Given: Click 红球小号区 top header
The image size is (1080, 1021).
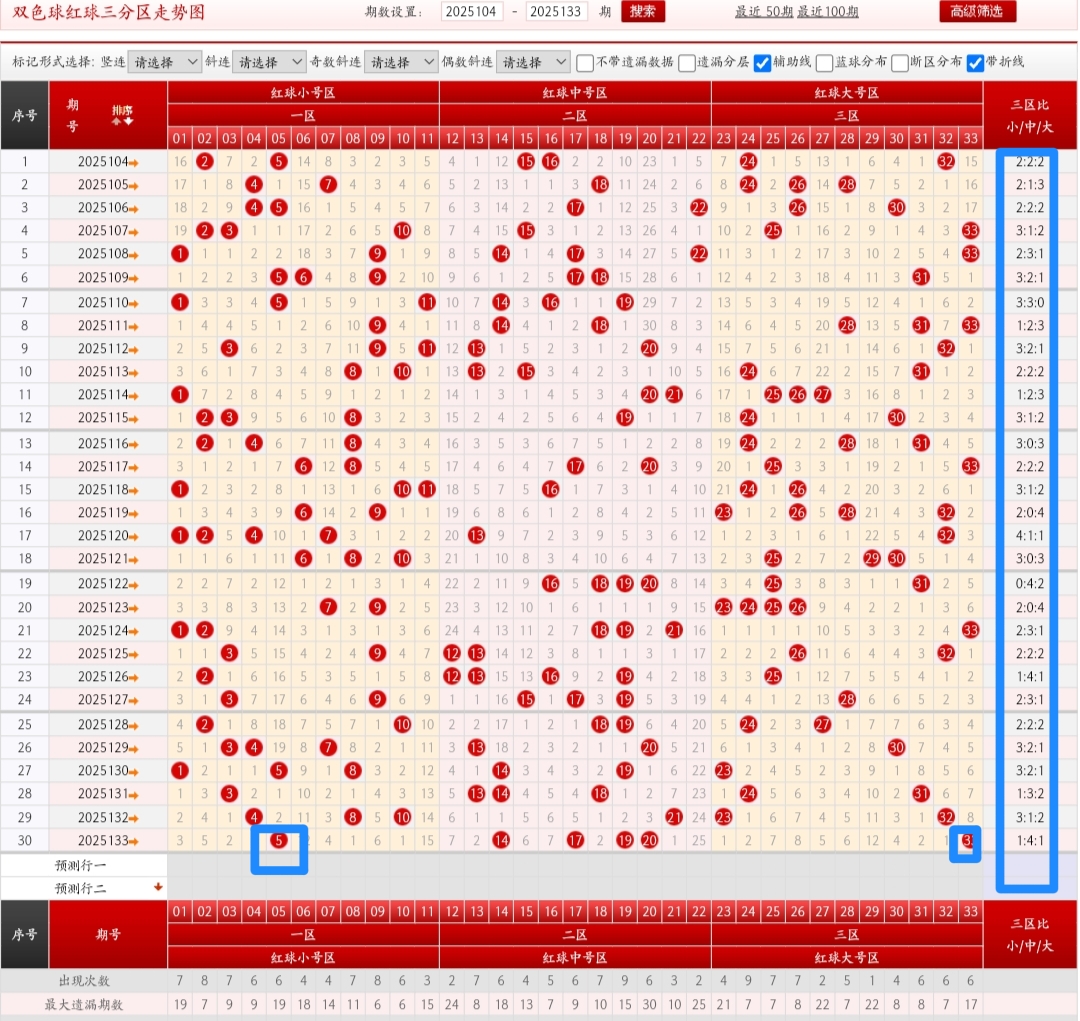Looking at the screenshot, I should (x=303, y=92).
